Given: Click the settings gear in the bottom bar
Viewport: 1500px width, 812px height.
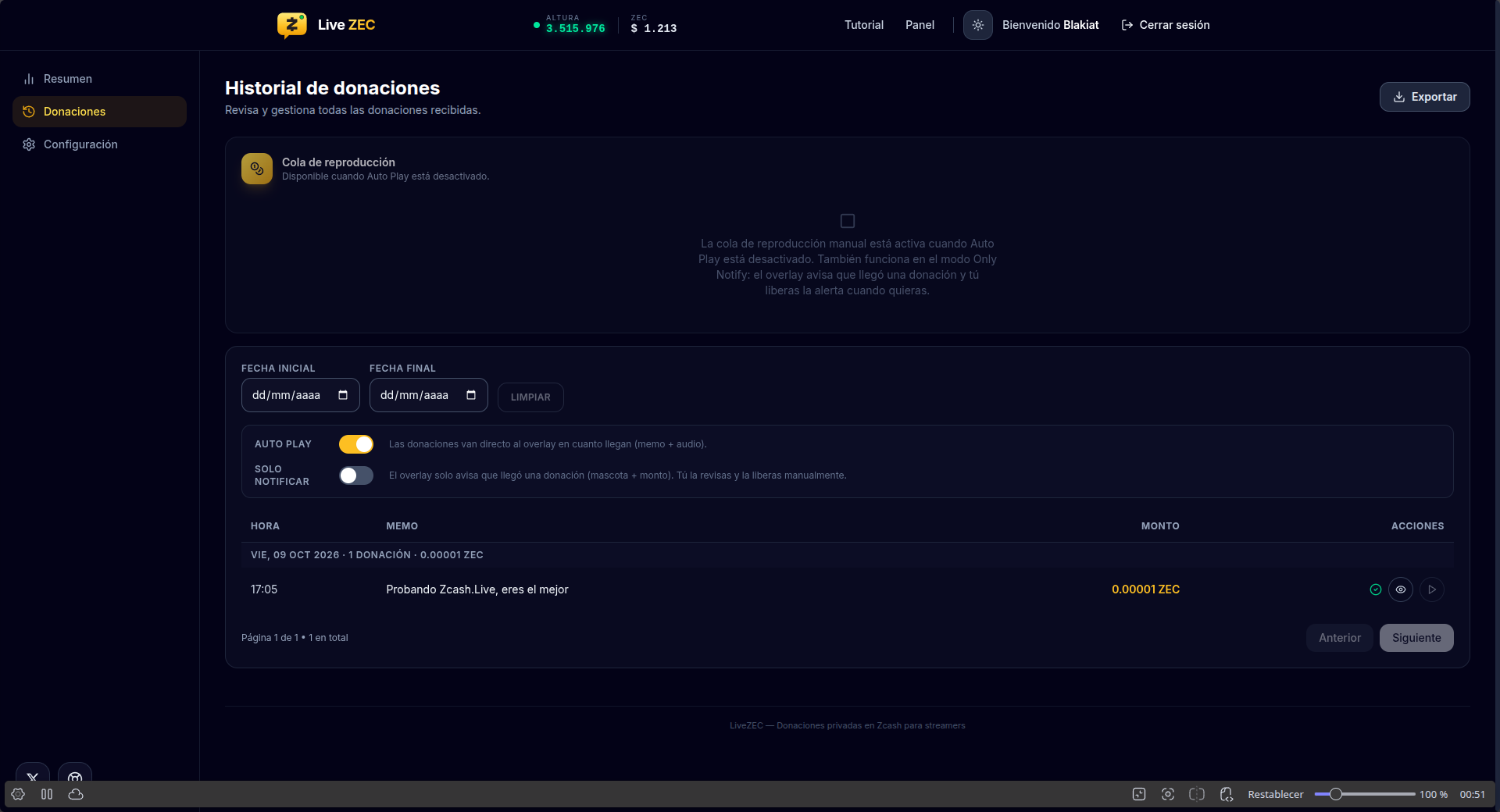Looking at the screenshot, I should click(18, 794).
